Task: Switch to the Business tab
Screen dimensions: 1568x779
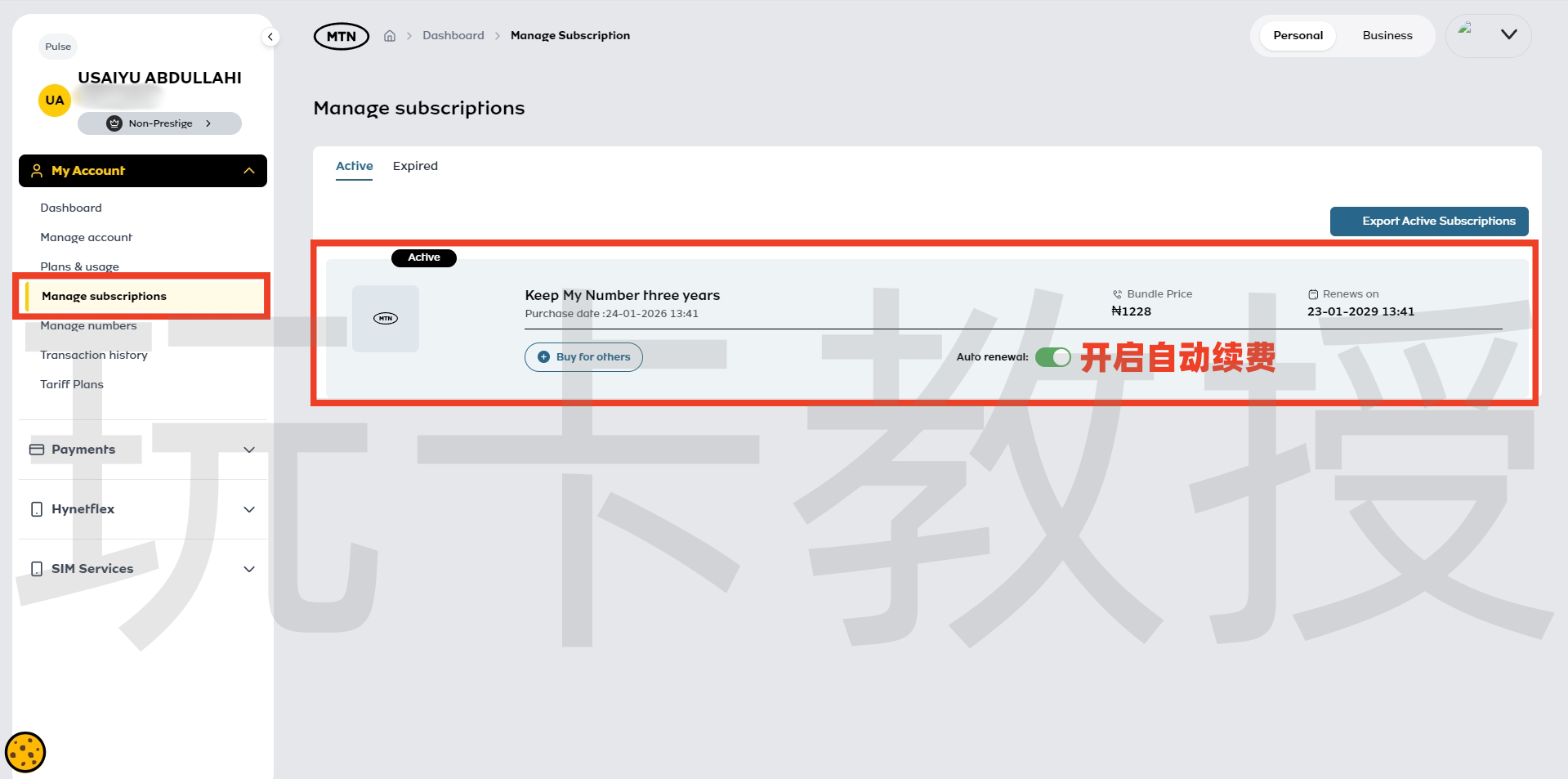Action: tap(1387, 35)
